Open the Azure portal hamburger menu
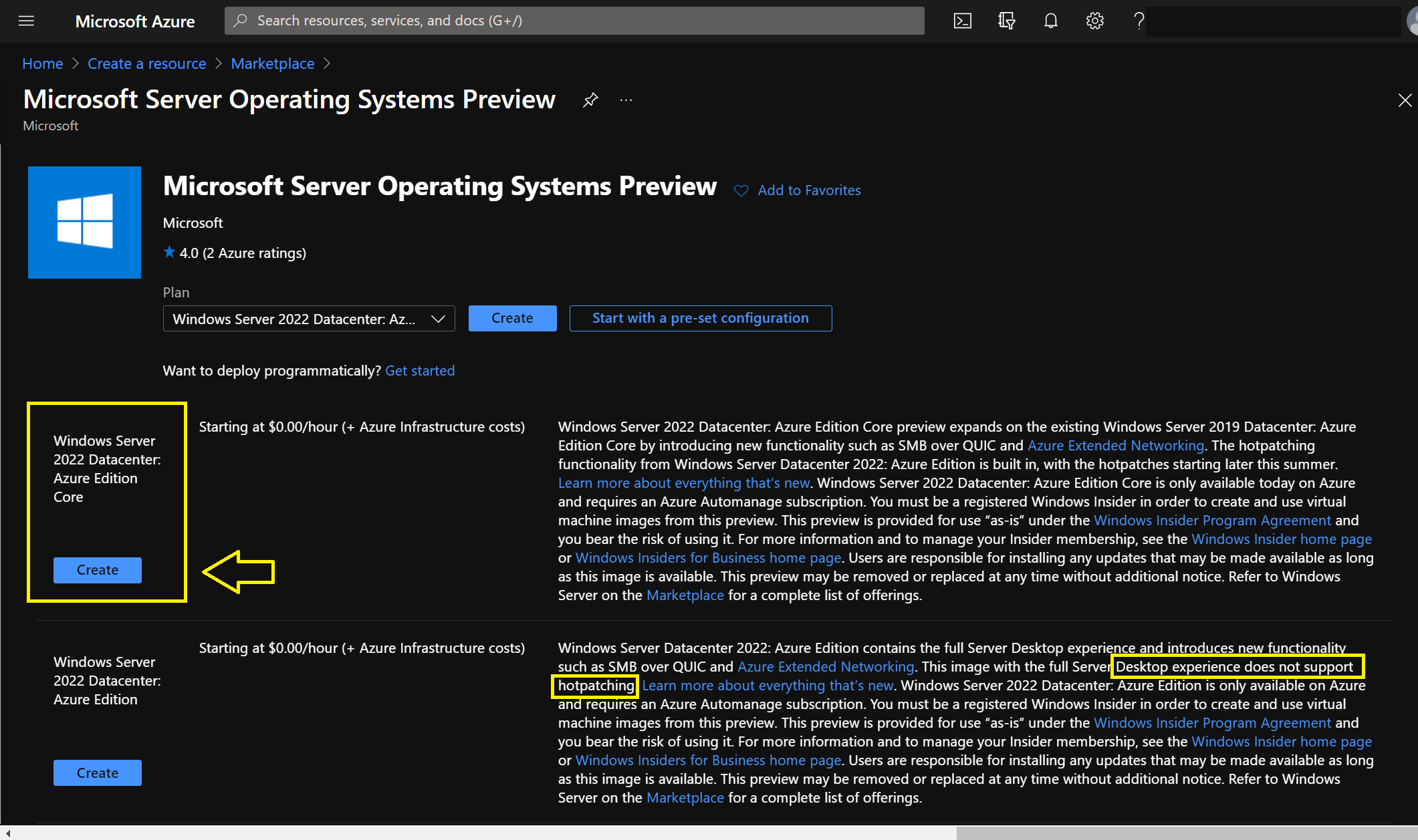 (26, 21)
